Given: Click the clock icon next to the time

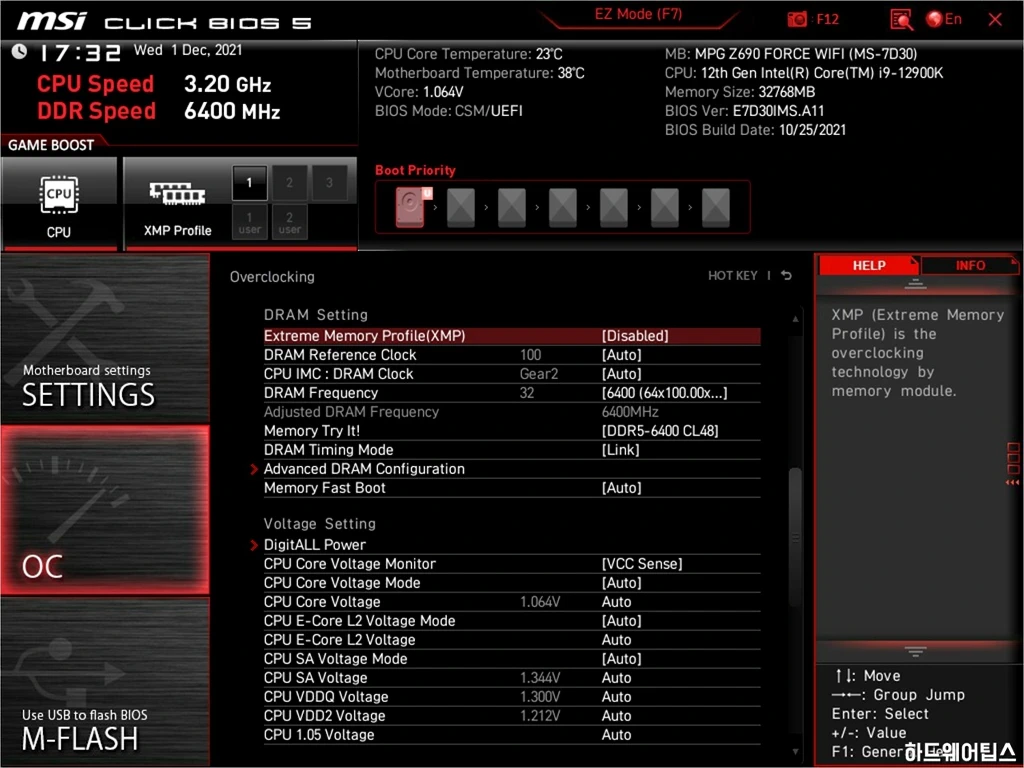Looking at the screenshot, I should point(19,52).
